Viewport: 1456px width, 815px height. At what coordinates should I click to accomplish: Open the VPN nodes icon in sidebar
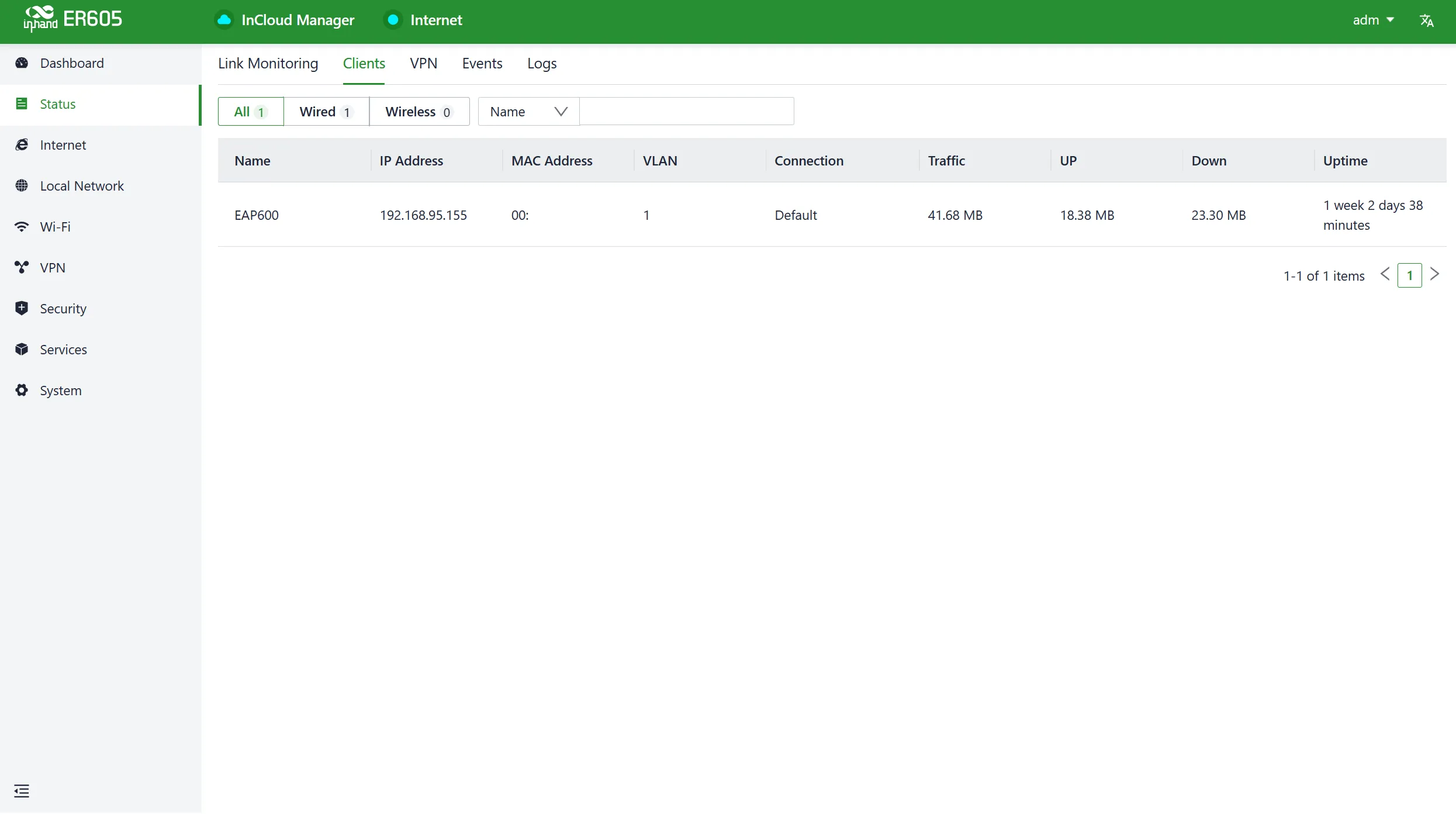pyautogui.click(x=22, y=268)
